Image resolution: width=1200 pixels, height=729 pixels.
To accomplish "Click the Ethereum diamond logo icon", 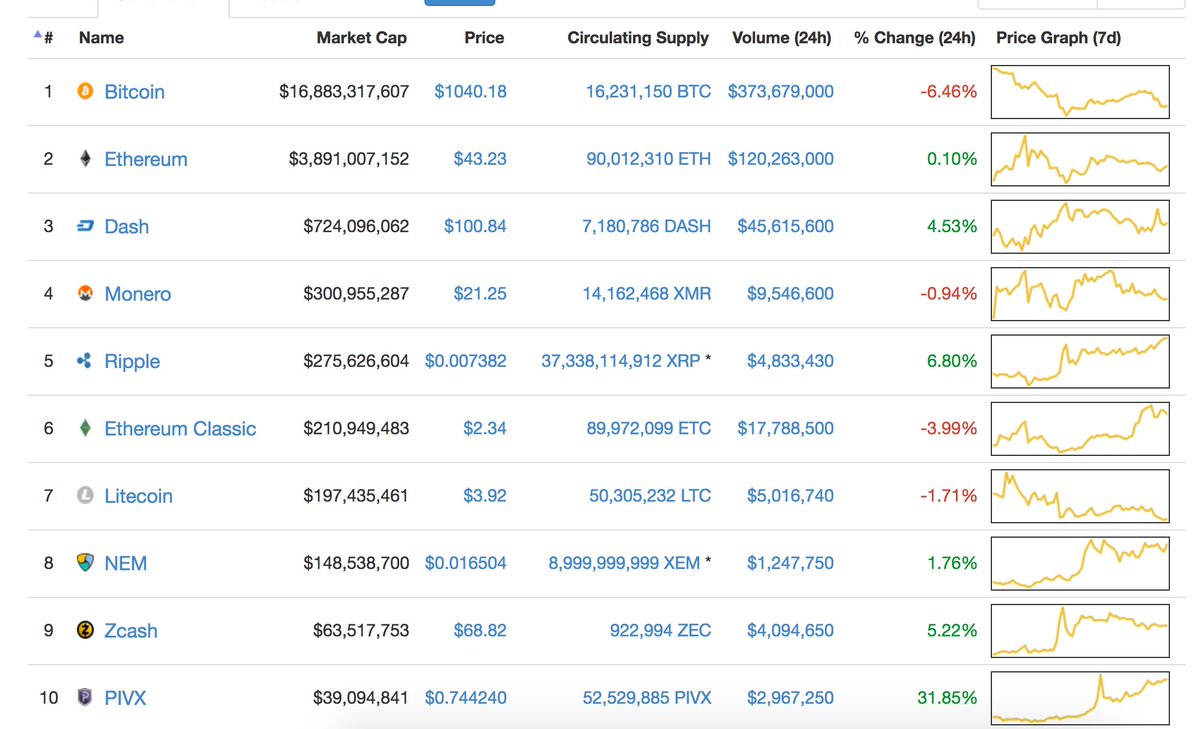I will 85,158.
